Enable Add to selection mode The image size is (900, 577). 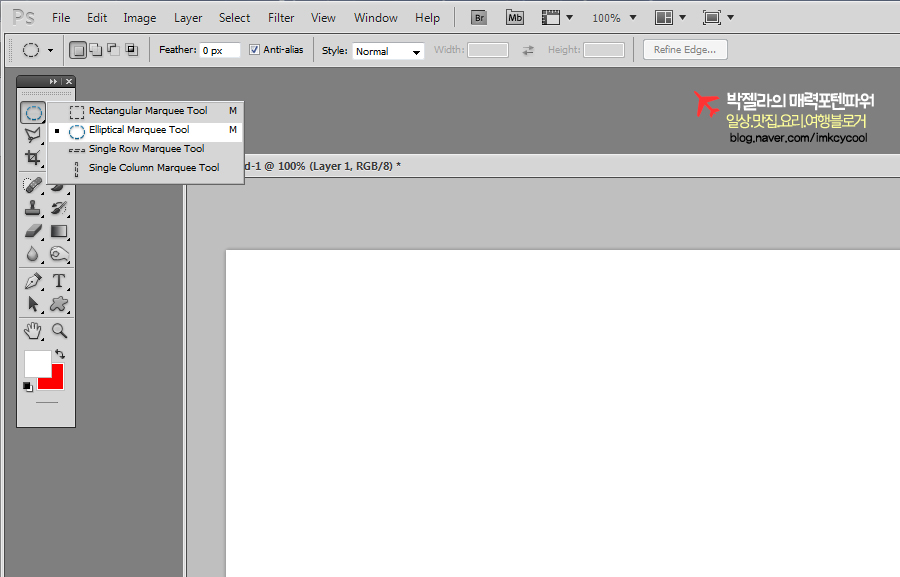(x=95, y=50)
